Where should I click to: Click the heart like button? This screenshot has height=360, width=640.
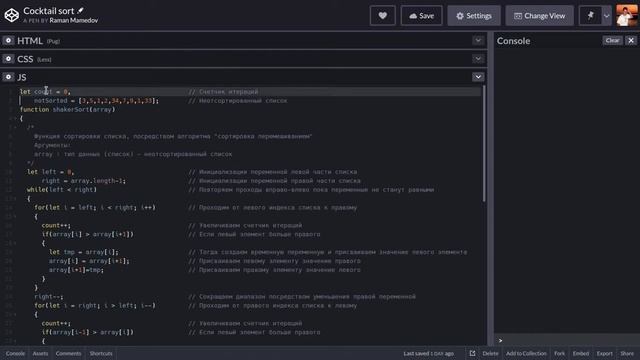382,16
